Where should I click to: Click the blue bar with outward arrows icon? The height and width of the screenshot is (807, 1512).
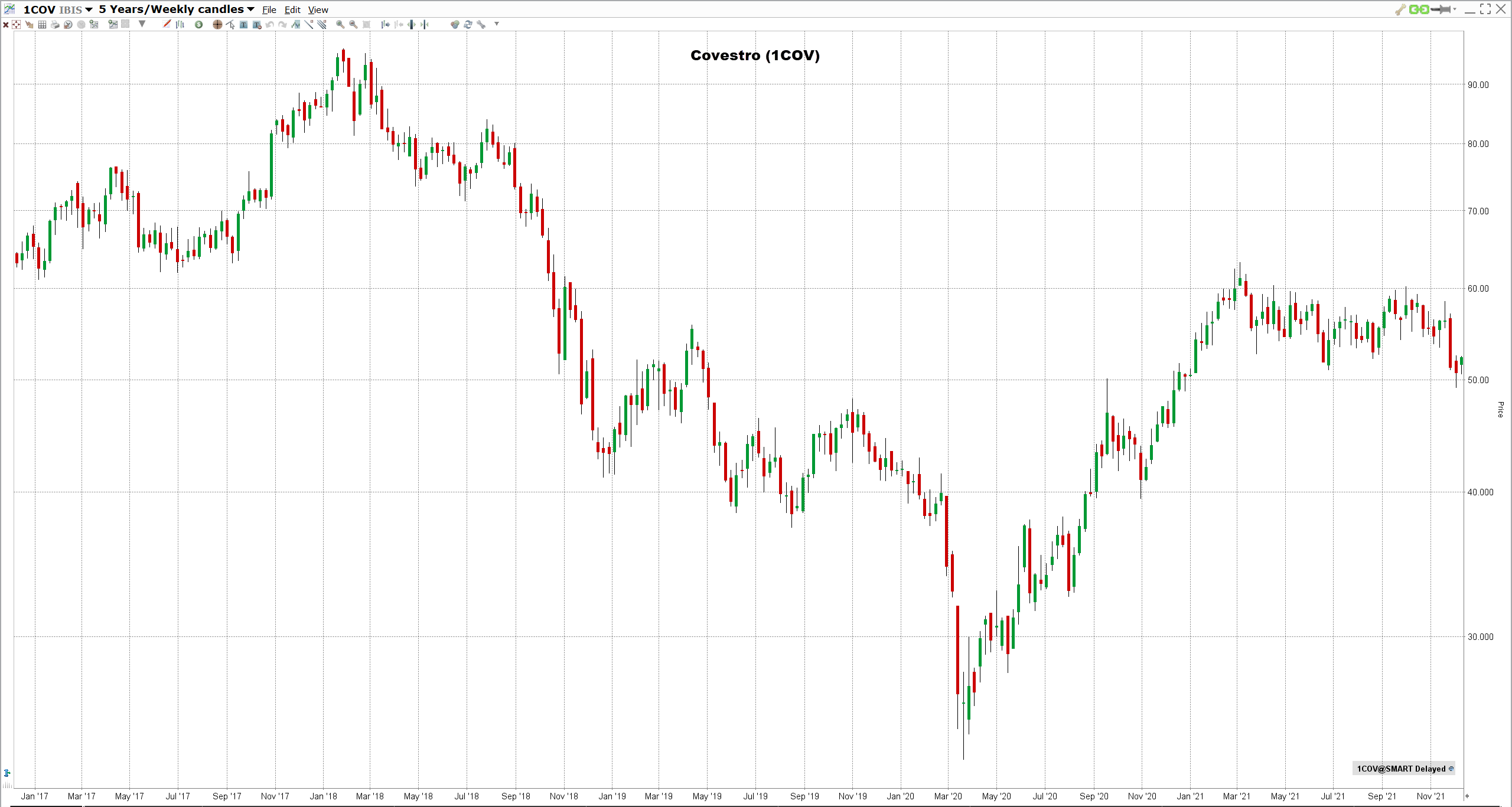[412, 24]
